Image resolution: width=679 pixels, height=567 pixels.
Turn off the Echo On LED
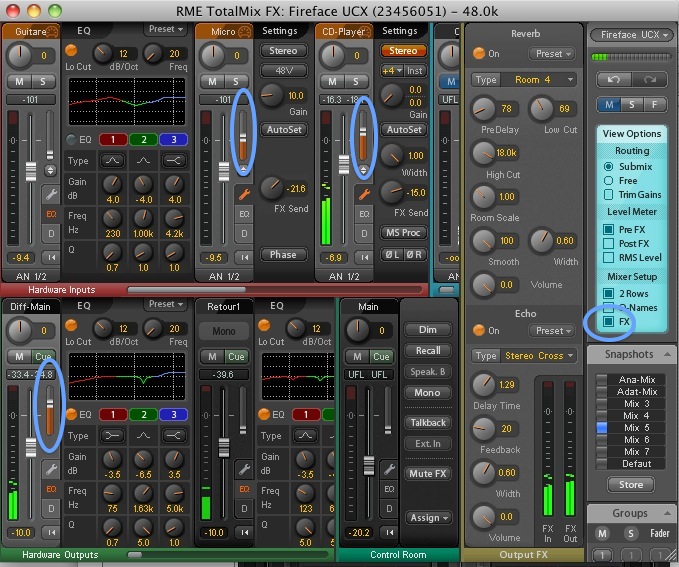pos(479,330)
